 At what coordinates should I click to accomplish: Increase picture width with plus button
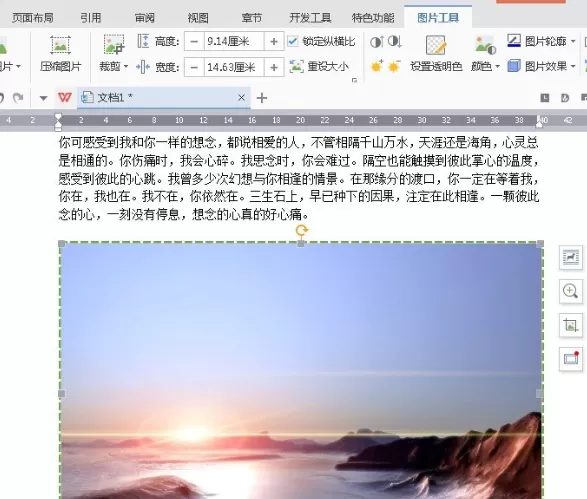274,67
